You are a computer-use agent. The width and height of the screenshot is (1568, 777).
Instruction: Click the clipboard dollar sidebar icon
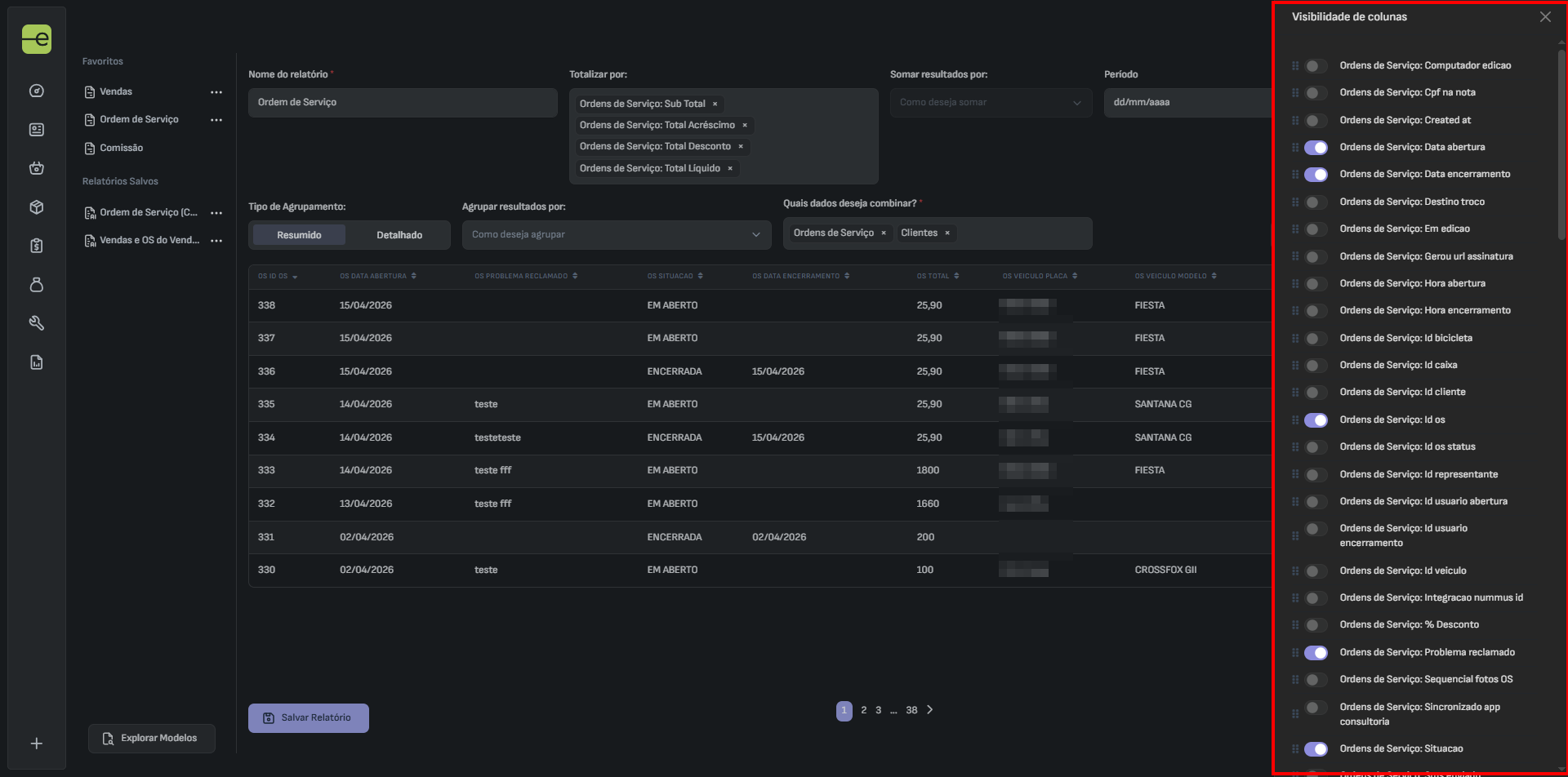click(x=37, y=246)
